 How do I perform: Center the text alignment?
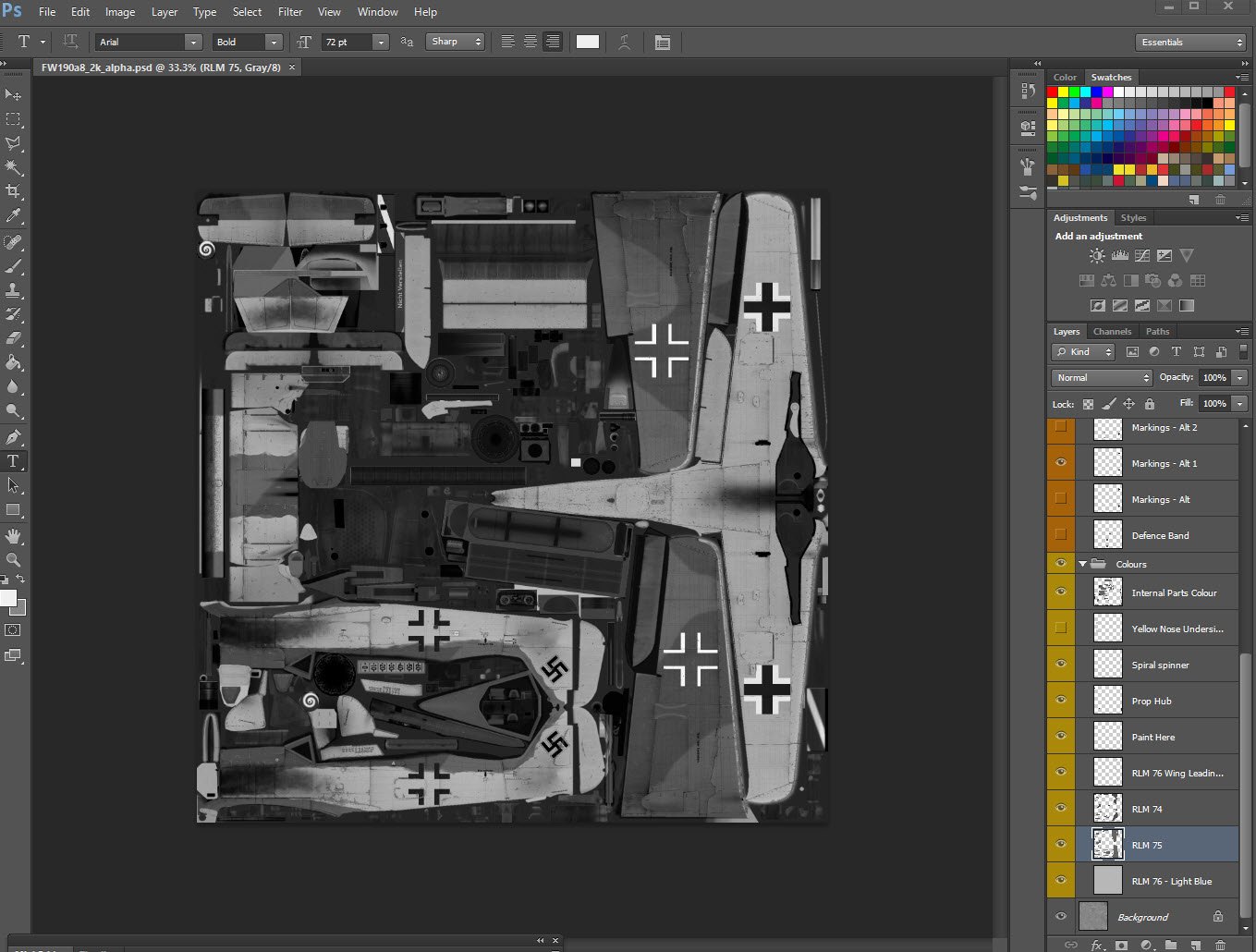click(x=530, y=42)
